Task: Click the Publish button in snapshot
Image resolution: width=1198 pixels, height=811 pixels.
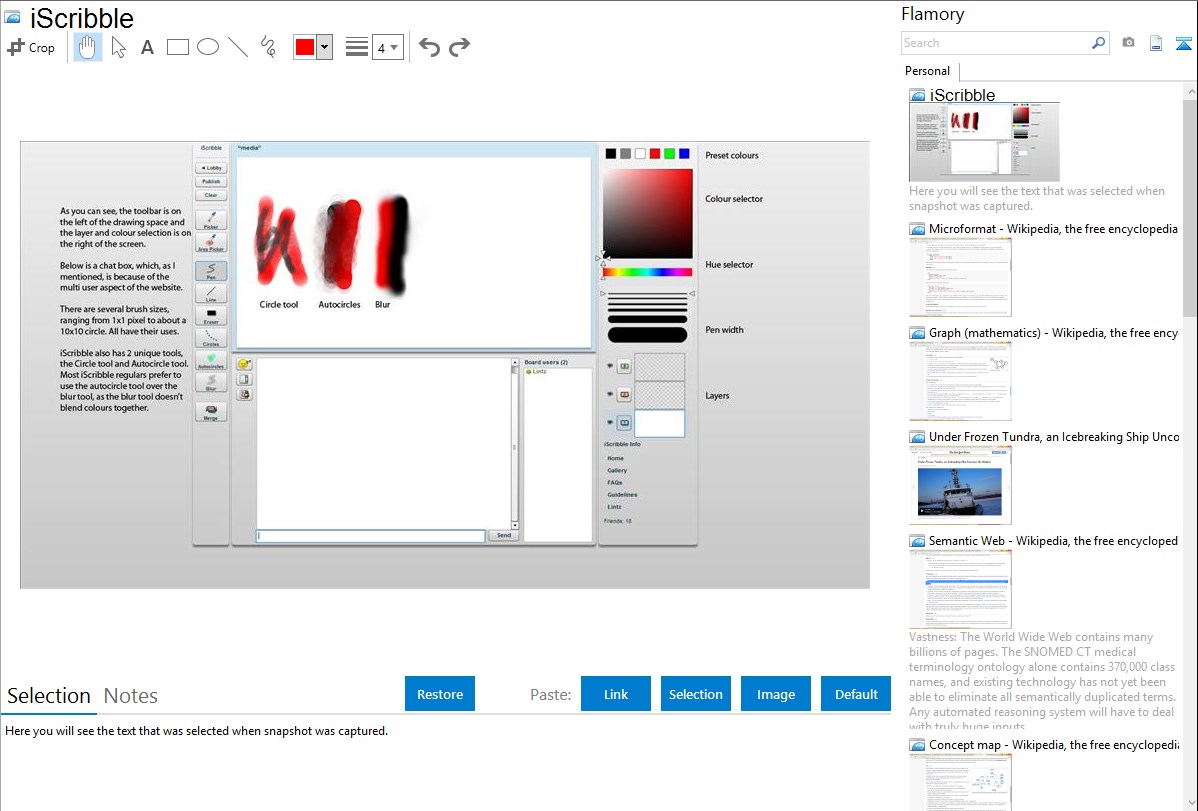Action: 211,182
